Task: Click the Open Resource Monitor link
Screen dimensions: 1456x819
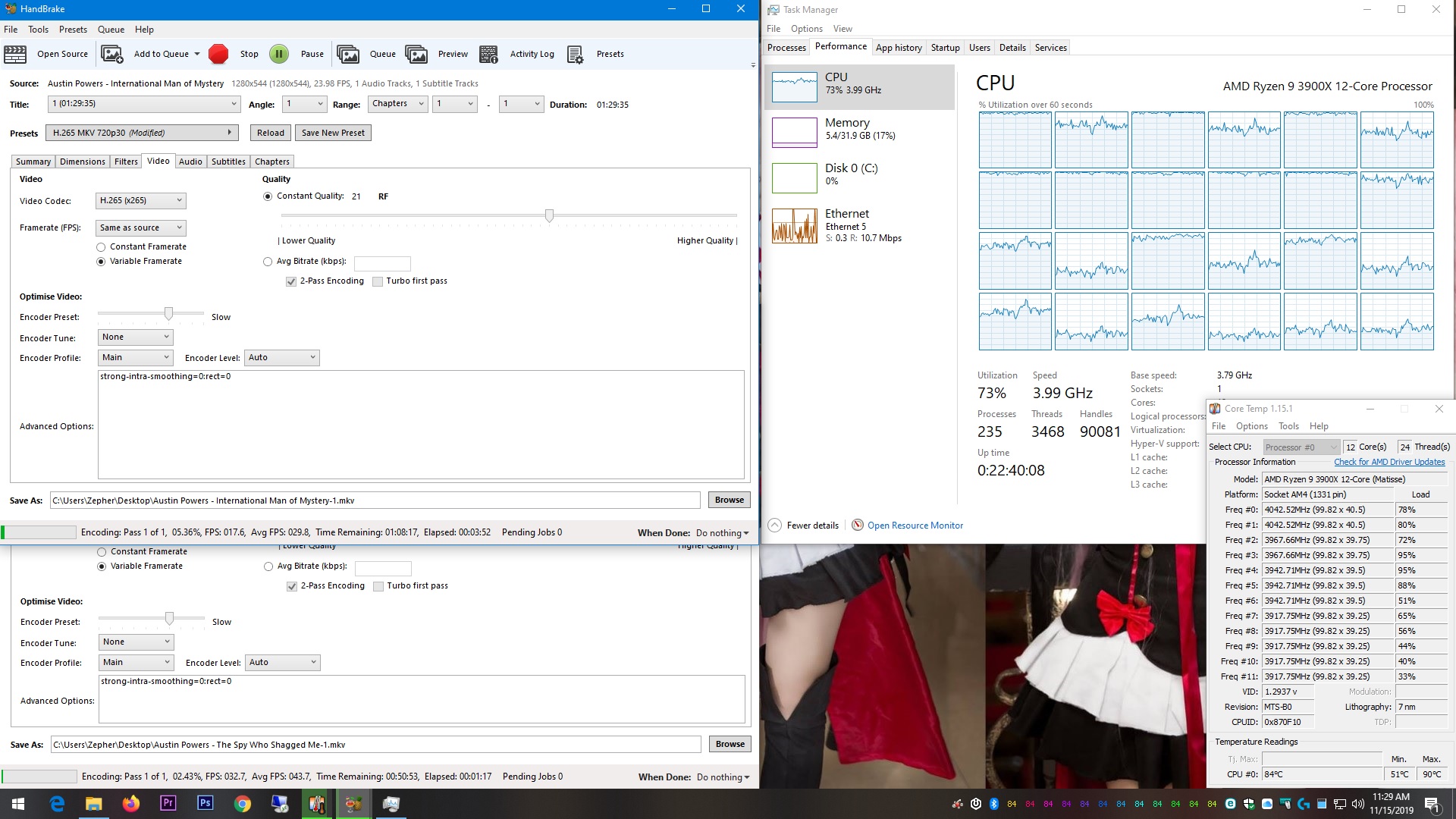Action: pyautogui.click(x=915, y=526)
